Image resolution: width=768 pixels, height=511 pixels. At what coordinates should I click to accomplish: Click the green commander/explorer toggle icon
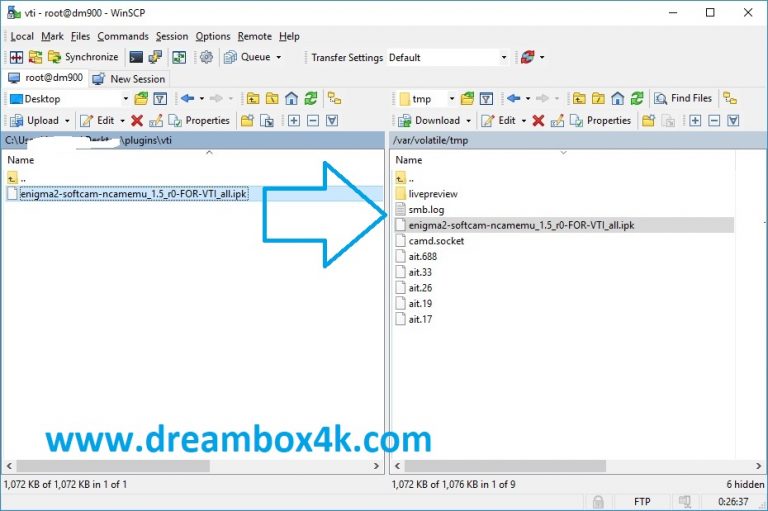click(179, 57)
